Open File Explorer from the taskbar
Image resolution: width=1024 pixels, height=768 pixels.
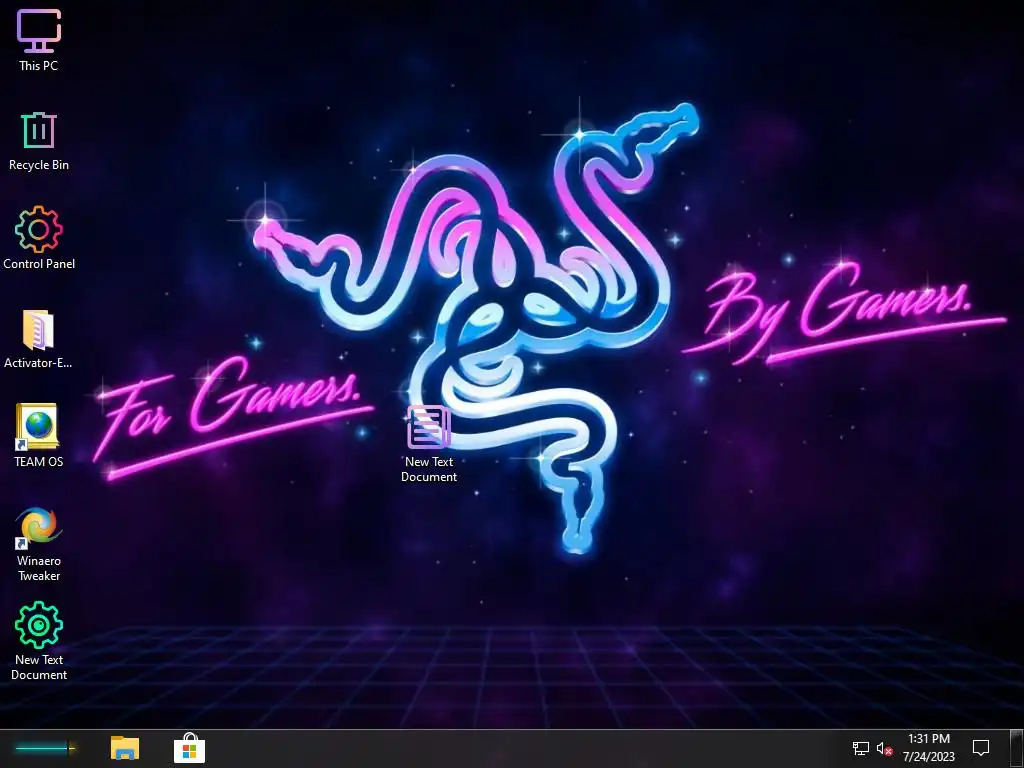125,748
